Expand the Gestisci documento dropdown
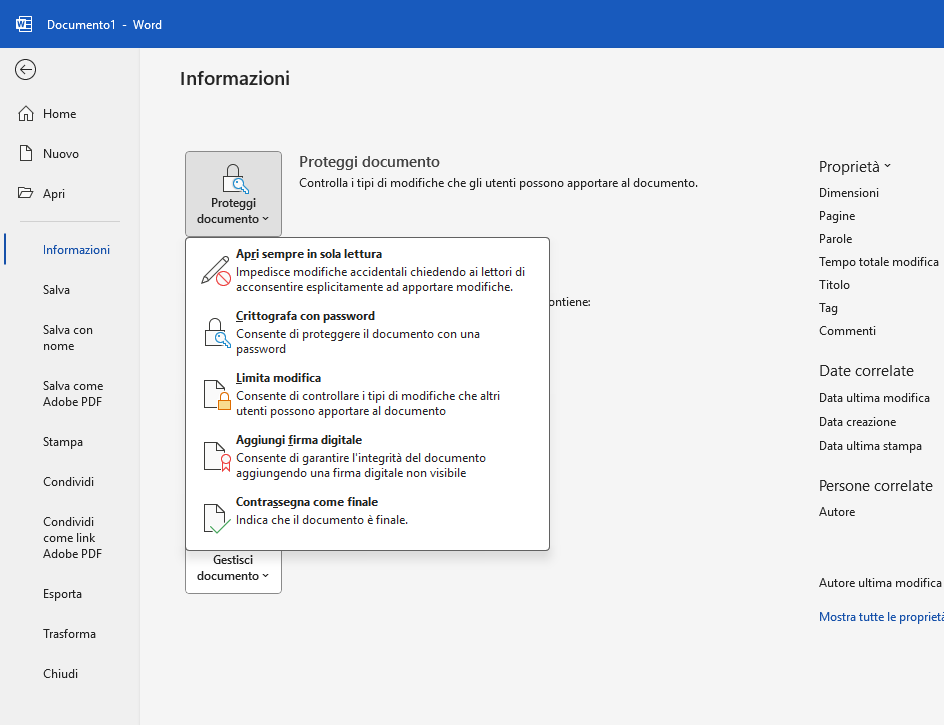The width and height of the screenshot is (944, 725). (x=233, y=568)
